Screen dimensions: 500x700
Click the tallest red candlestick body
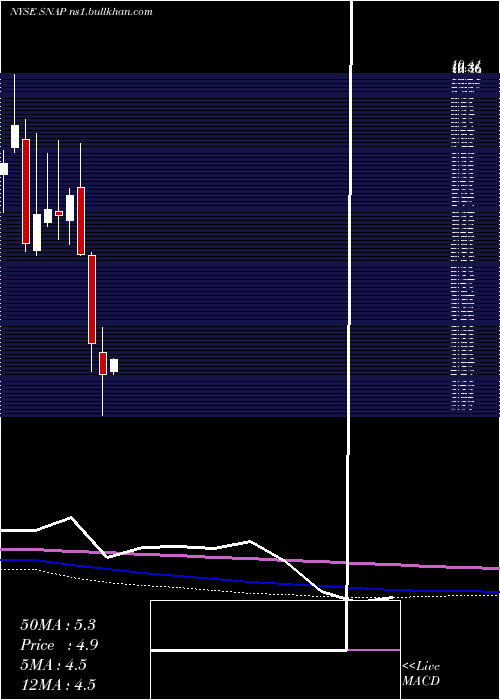[x=26, y=192]
